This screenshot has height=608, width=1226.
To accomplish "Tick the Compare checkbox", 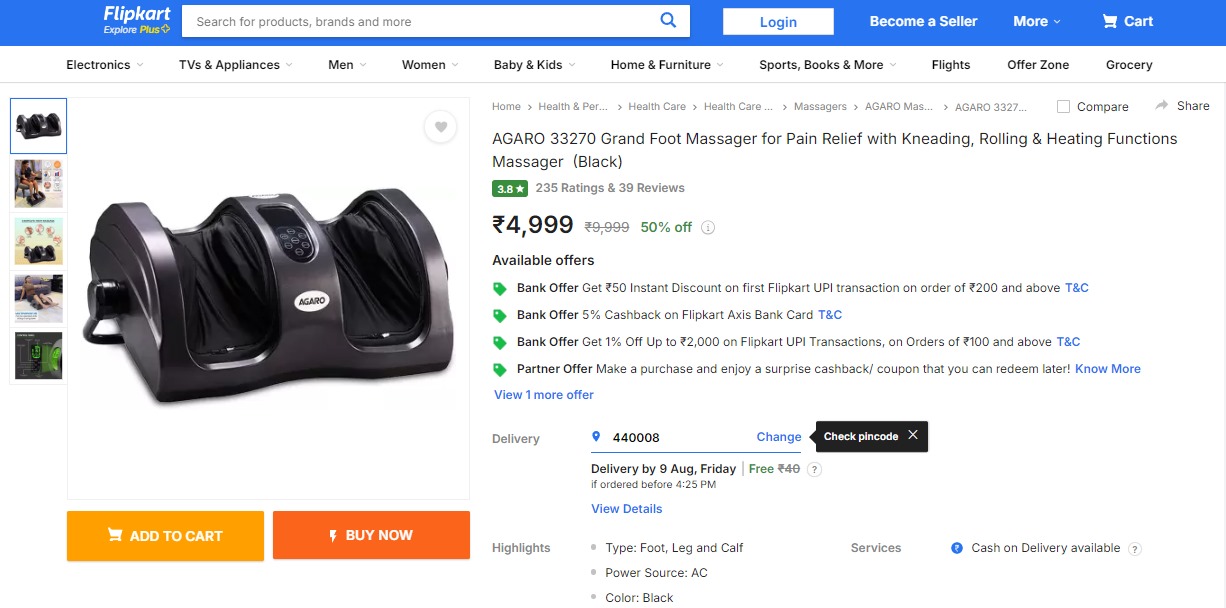I will click(1063, 107).
